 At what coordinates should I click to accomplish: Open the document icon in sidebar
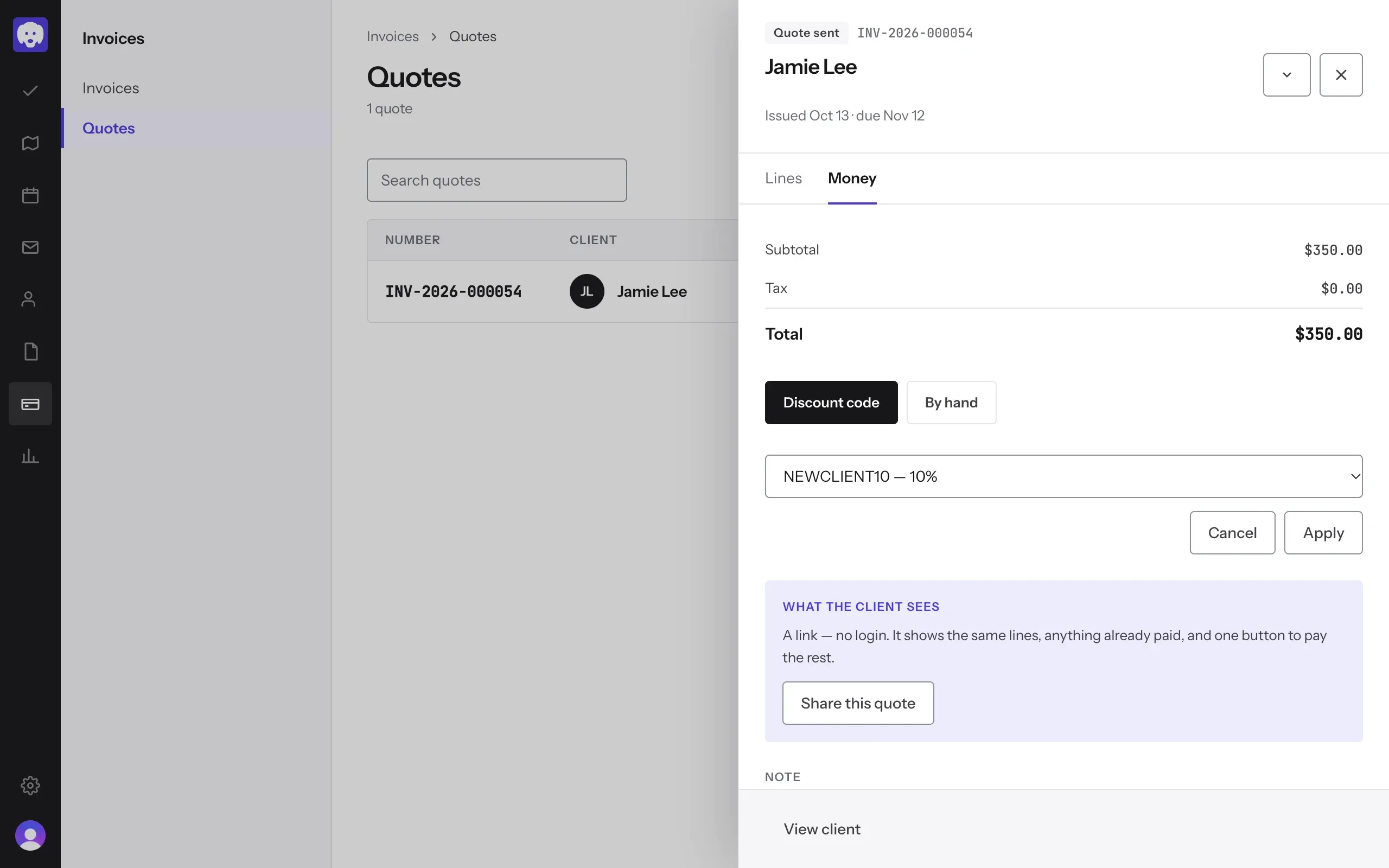point(30,352)
